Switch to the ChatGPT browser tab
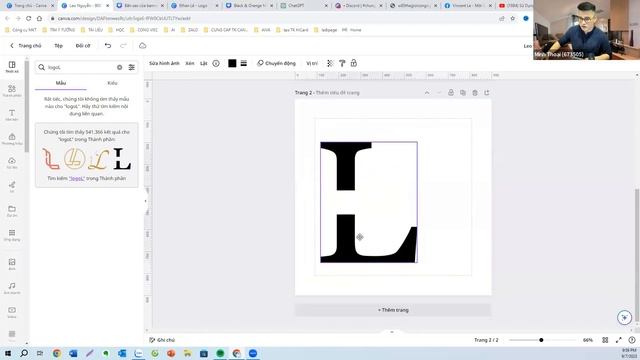 coord(304,6)
